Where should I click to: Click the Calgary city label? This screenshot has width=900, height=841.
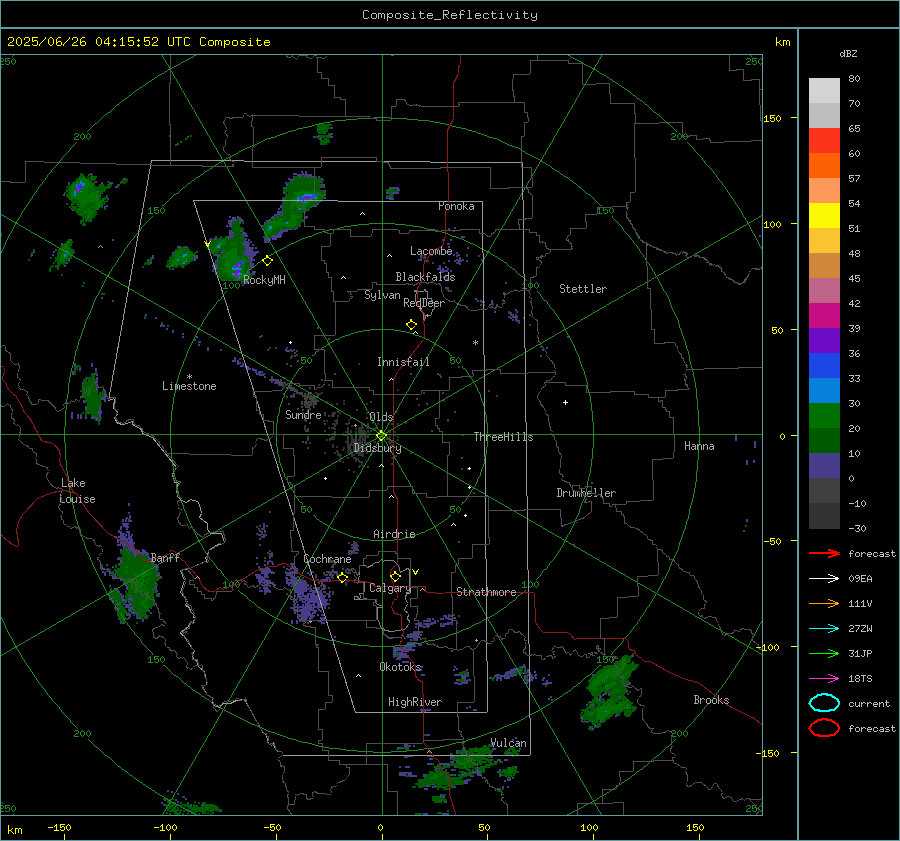tap(390, 588)
